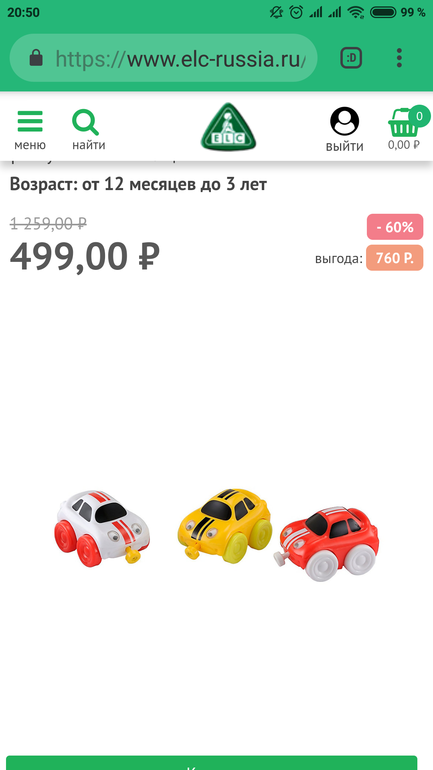Tap the pink -60% discount badge
Viewport: 433px width, 770px height.
coord(395,227)
